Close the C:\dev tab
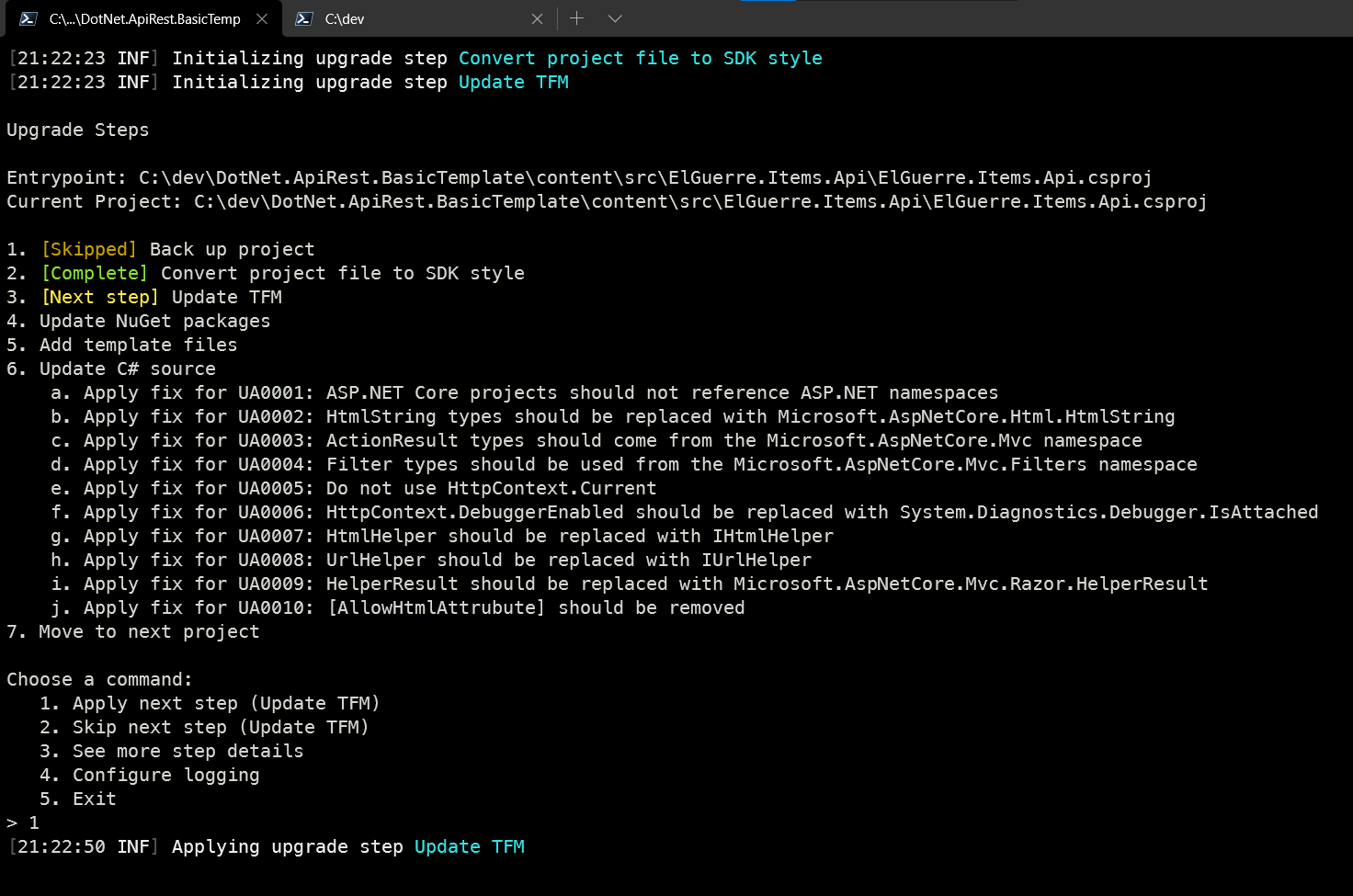This screenshot has height=896, width=1353. [x=538, y=18]
